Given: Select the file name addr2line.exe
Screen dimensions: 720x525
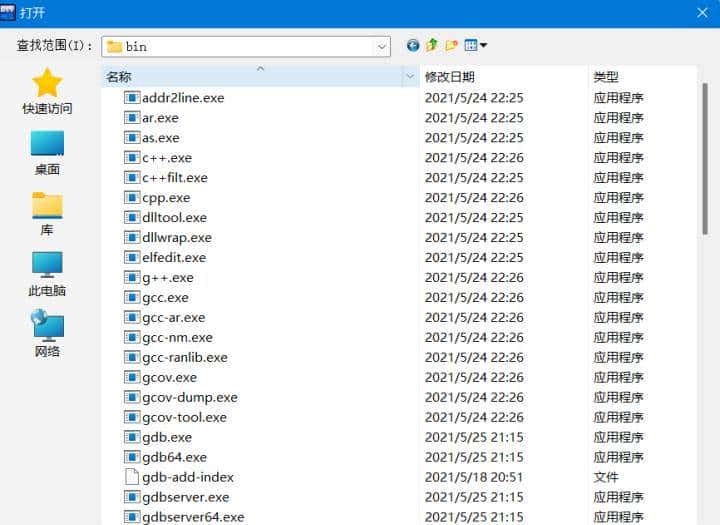Looking at the screenshot, I should point(183,98).
